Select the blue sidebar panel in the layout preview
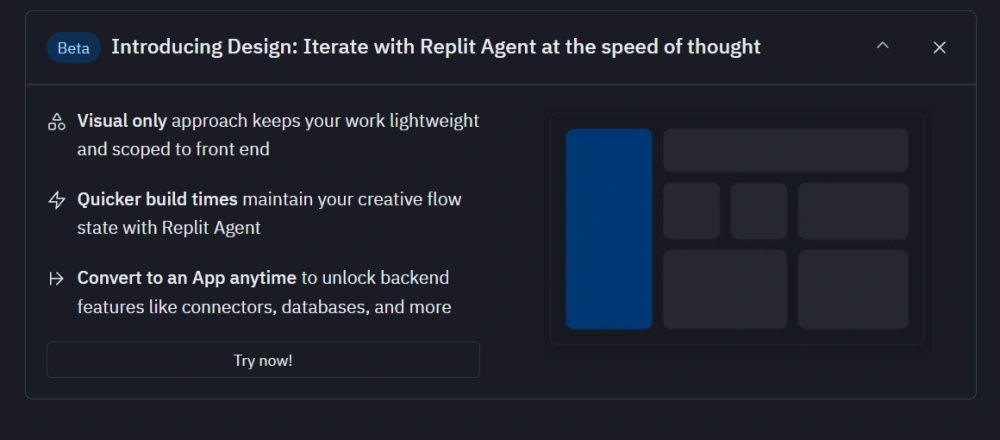This screenshot has height=440, width=1000. coord(609,228)
